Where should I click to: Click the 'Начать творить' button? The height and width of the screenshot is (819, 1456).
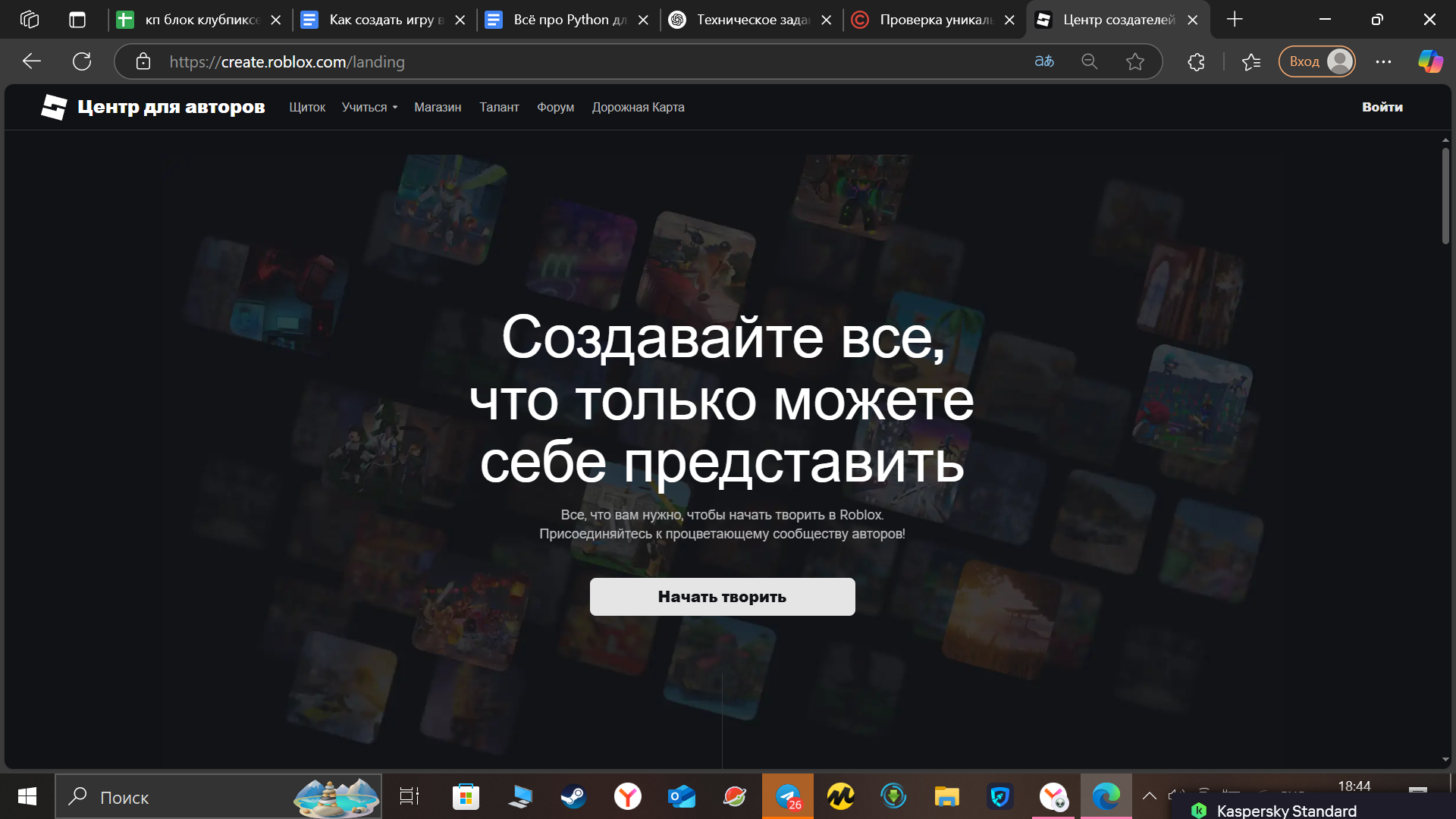tap(722, 597)
